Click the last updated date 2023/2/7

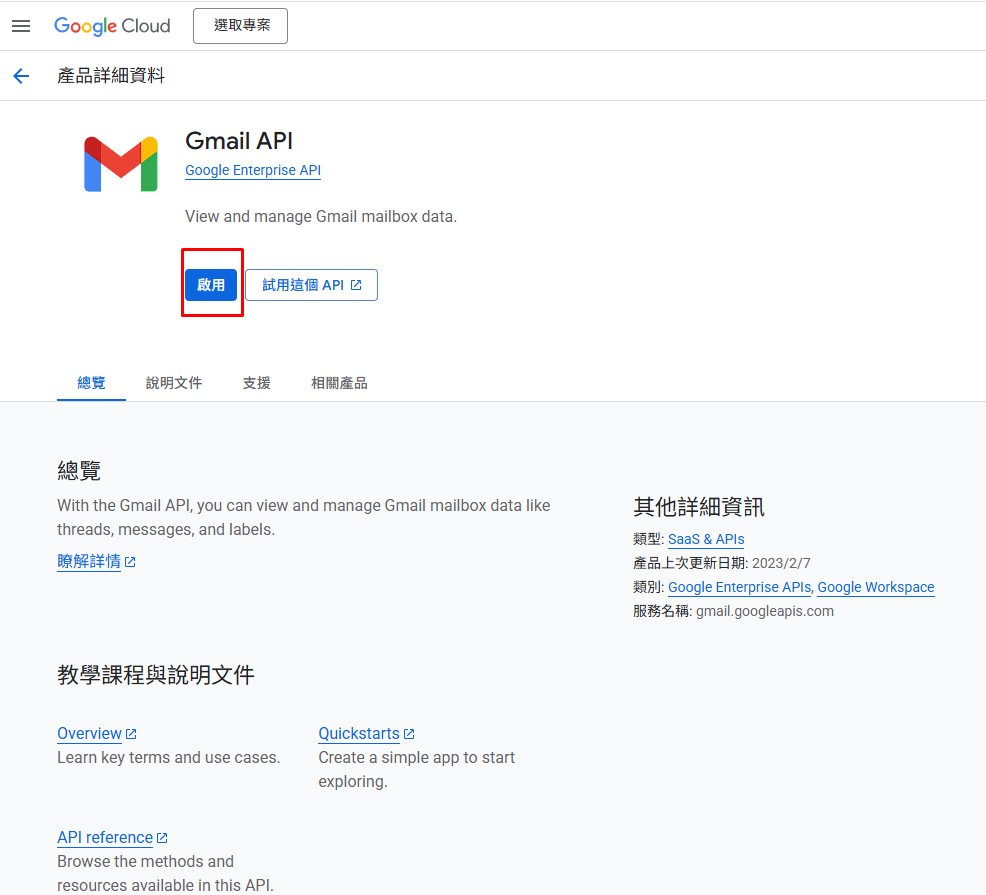click(781, 563)
